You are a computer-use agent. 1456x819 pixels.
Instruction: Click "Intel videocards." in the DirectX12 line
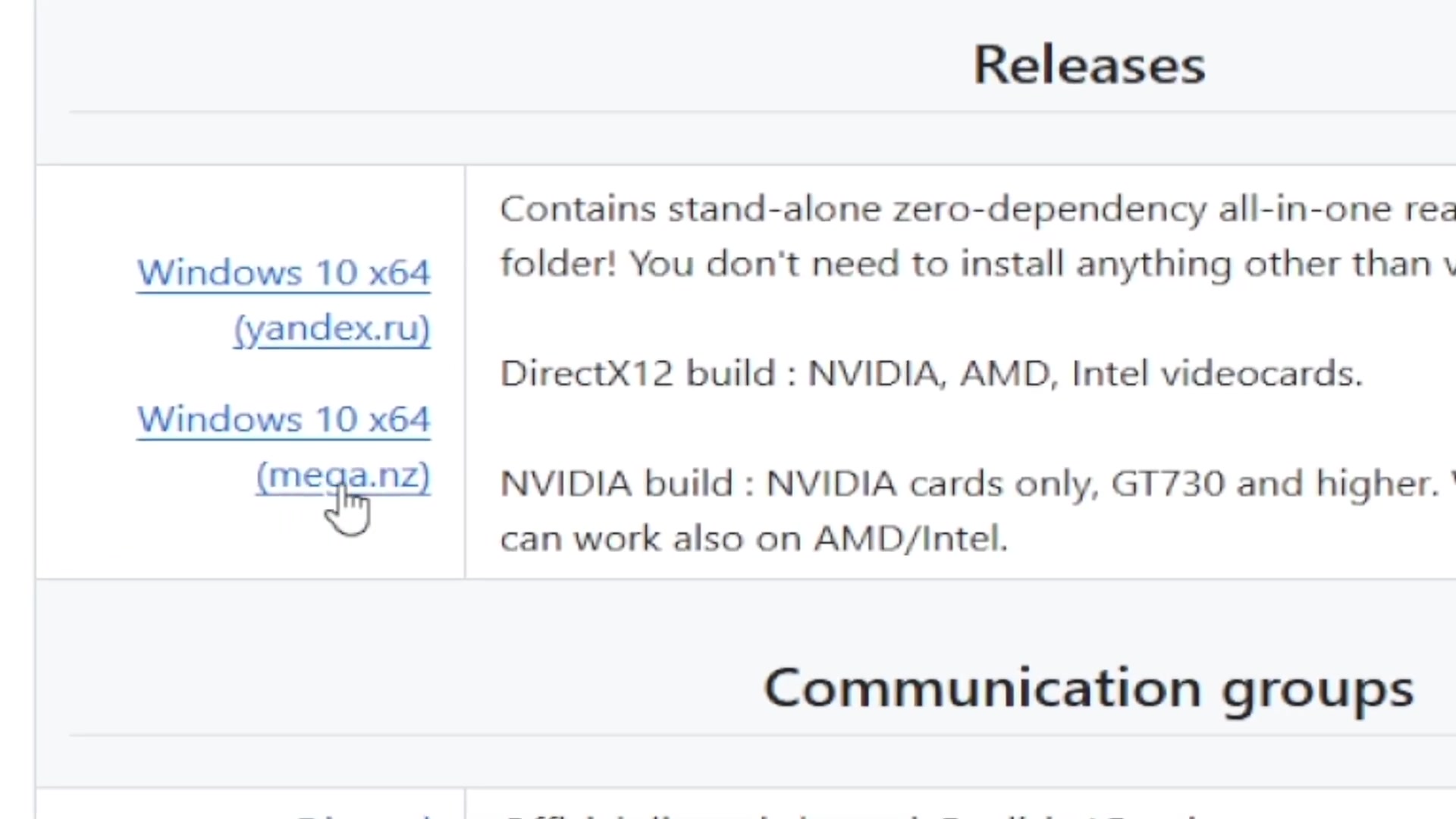pyautogui.click(x=1217, y=374)
